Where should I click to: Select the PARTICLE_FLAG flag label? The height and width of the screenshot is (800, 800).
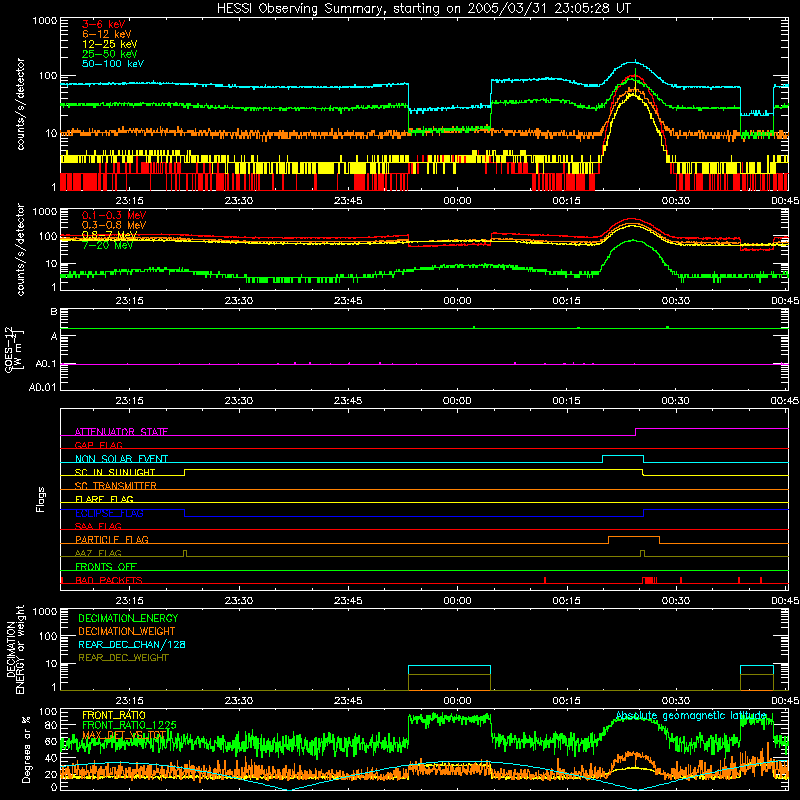[x=112, y=539]
